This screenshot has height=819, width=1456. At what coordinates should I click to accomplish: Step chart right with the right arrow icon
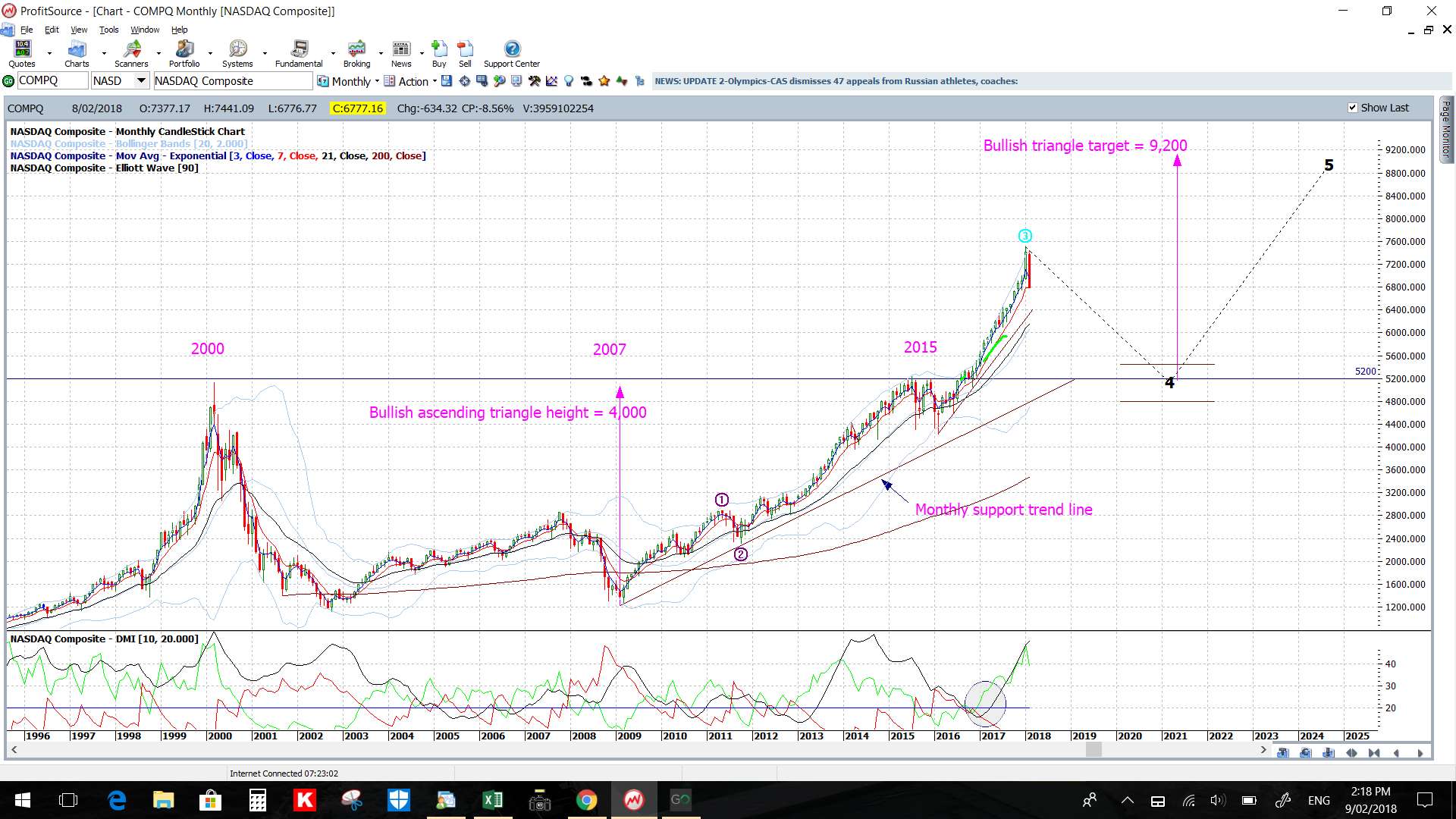[1420, 753]
